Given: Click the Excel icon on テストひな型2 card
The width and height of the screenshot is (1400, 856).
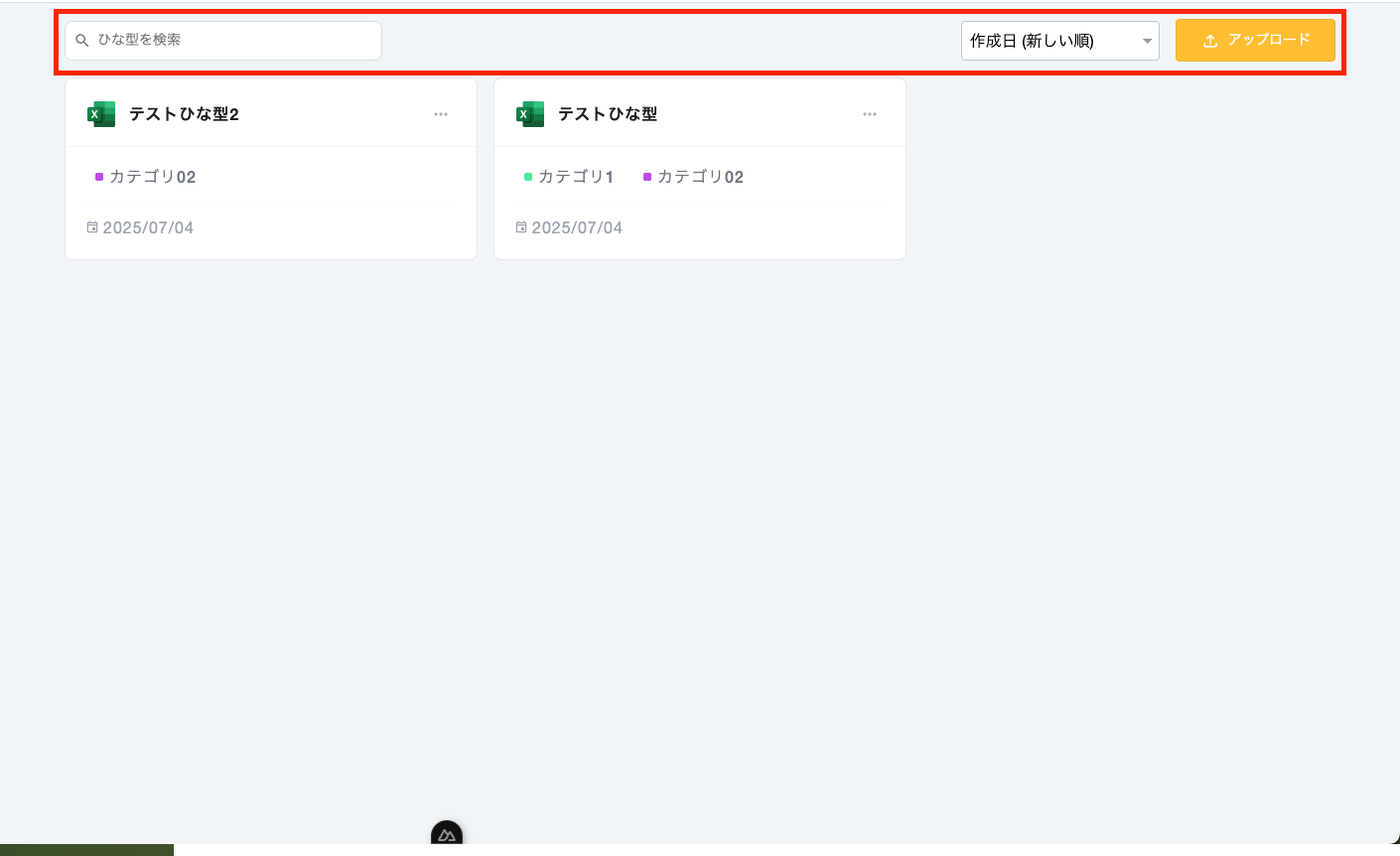Looking at the screenshot, I should coord(100,113).
